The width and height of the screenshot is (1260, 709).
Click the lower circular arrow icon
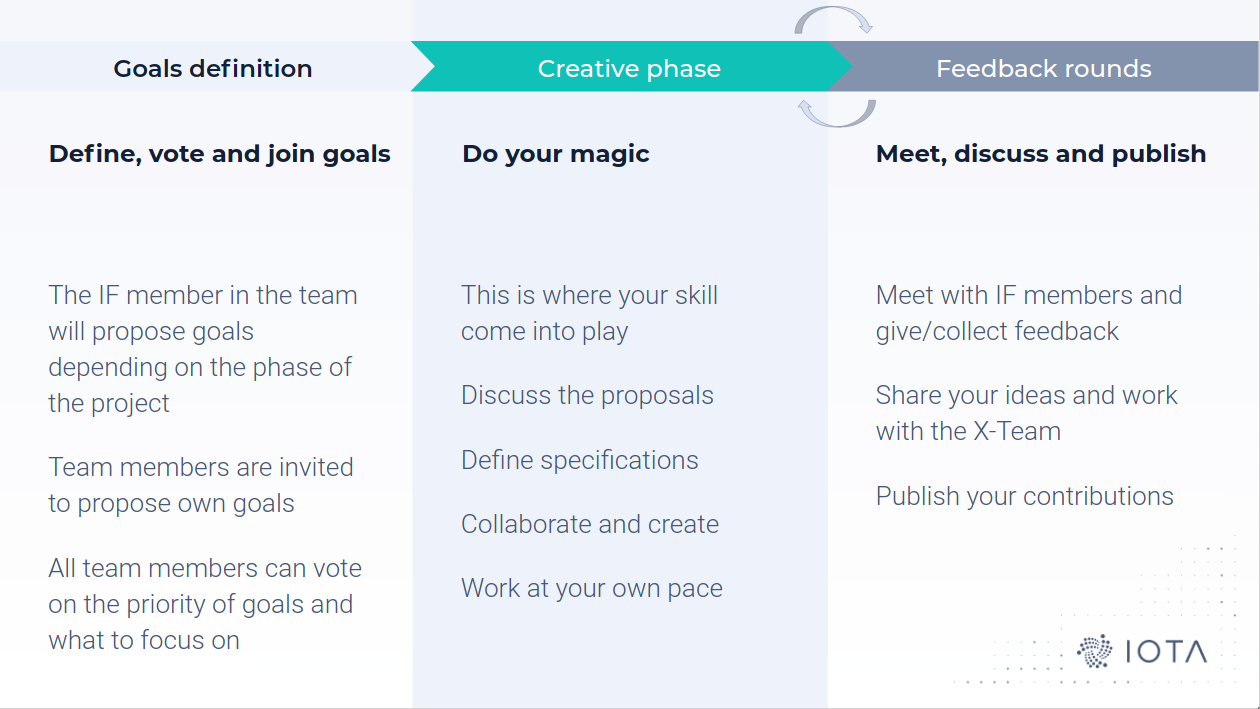[x=836, y=112]
